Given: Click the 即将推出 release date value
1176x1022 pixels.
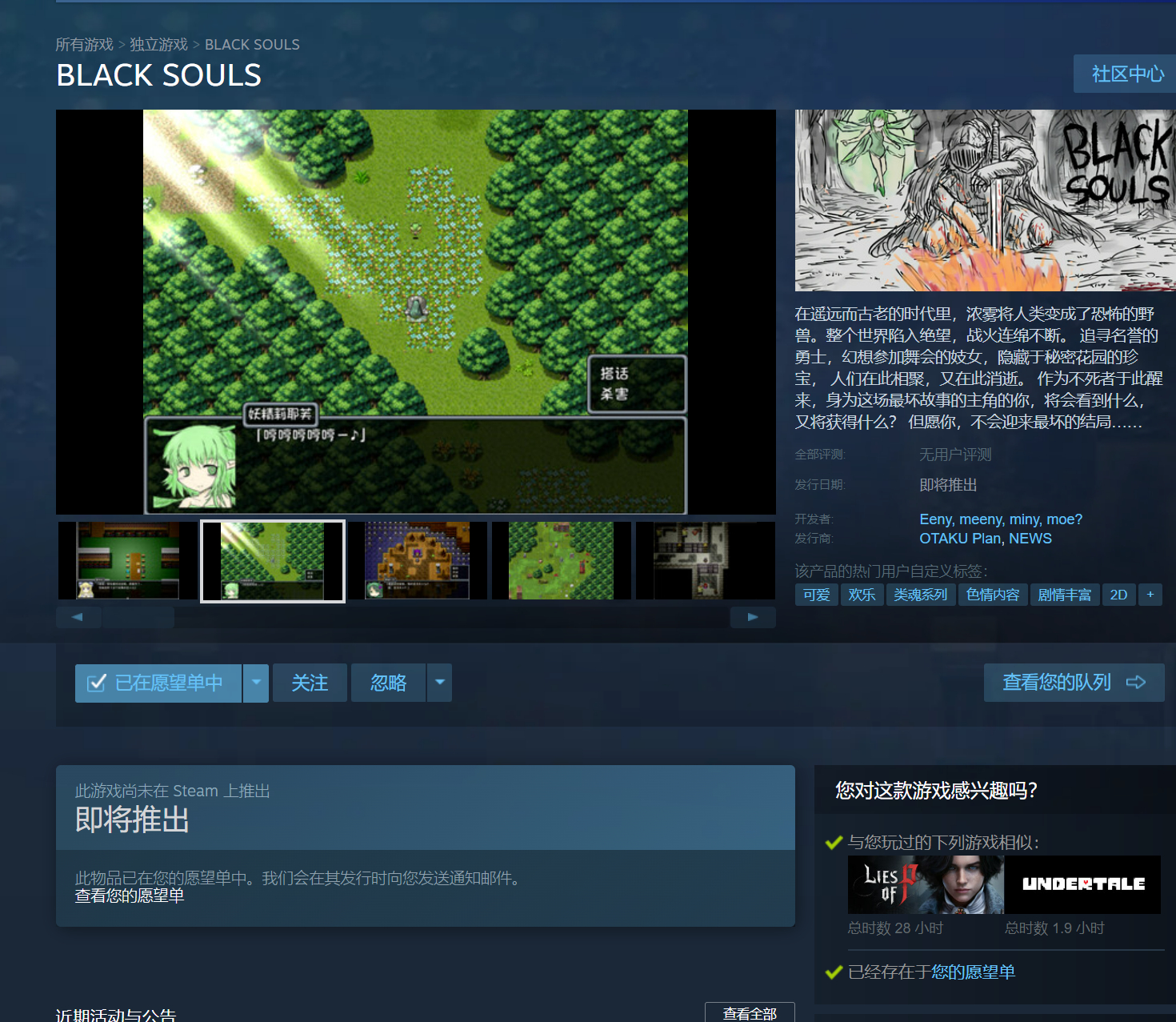Looking at the screenshot, I should tap(948, 485).
